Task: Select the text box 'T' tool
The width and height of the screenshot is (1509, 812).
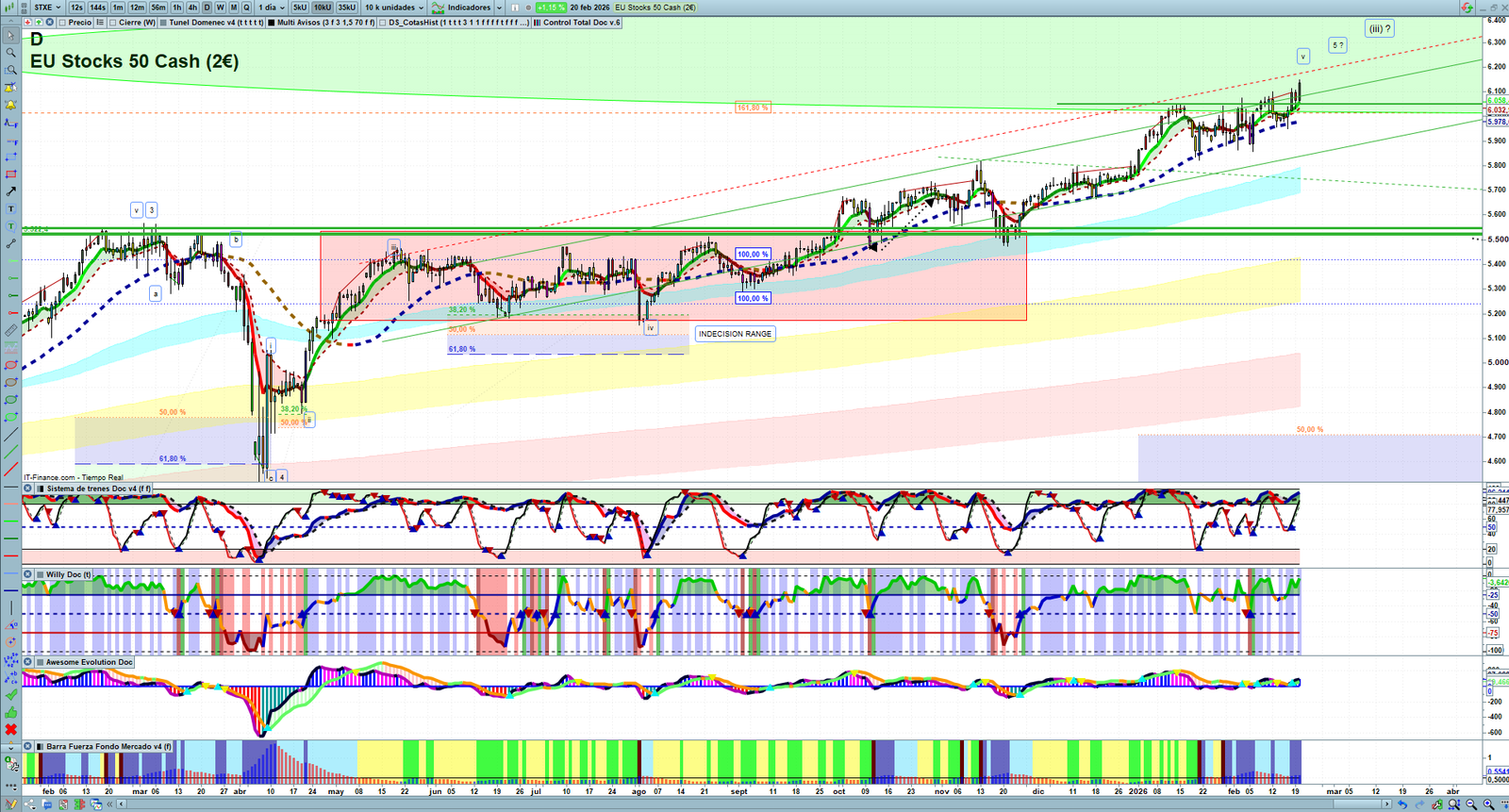Action: coord(11,208)
